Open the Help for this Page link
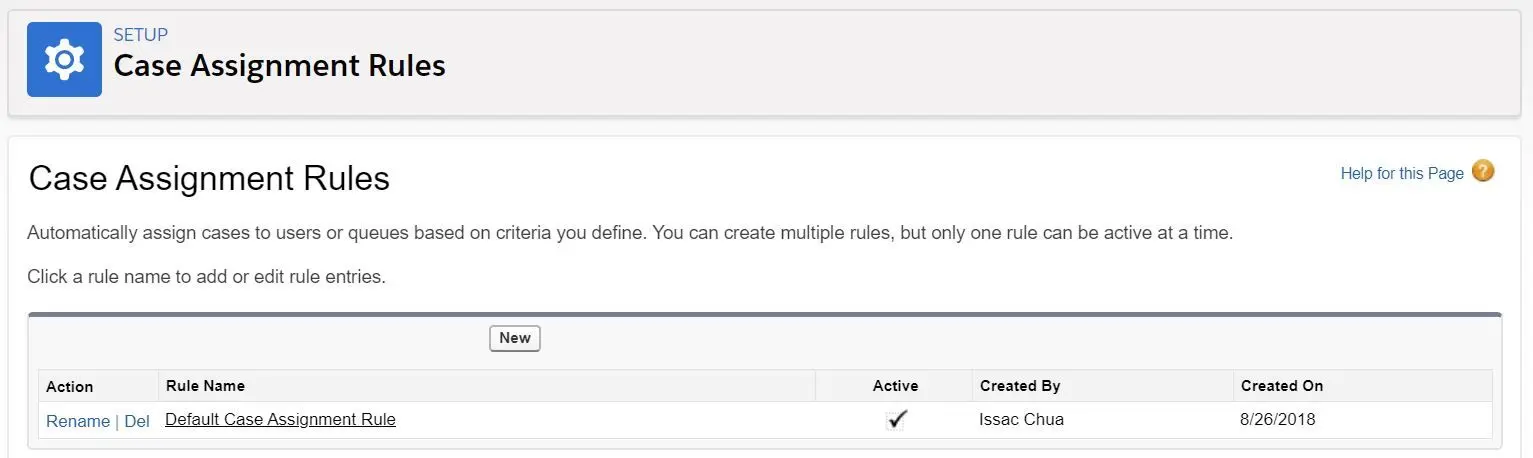1533x458 pixels. pyautogui.click(x=1402, y=173)
